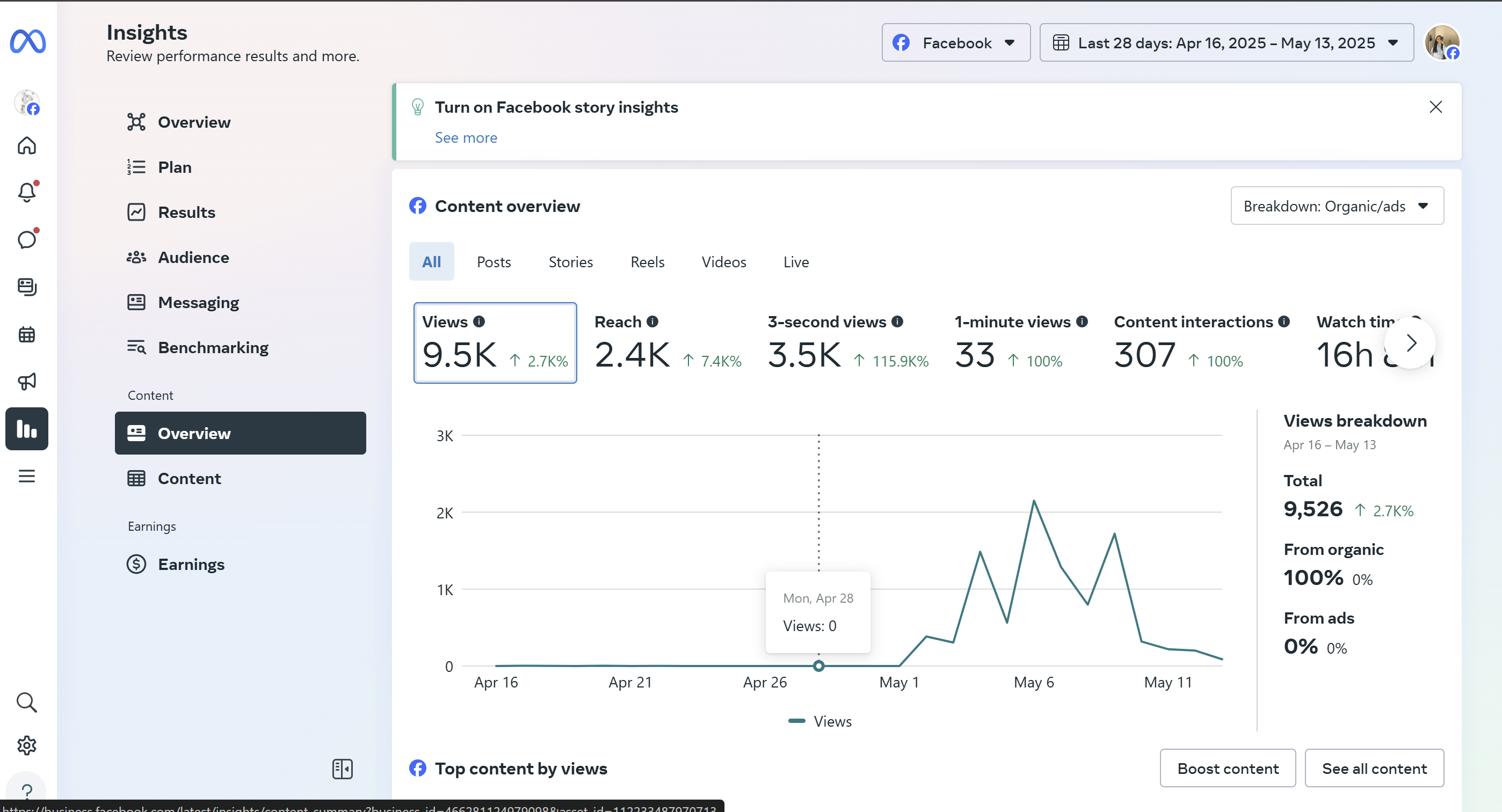Click info icon next to Reach

coord(652,321)
